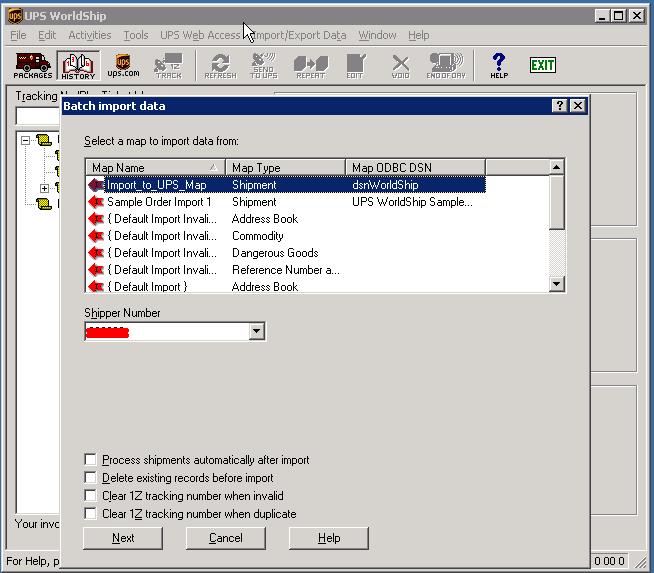The image size is (654, 573).
Task: Click the Void toolbar icon
Action: tap(400, 66)
